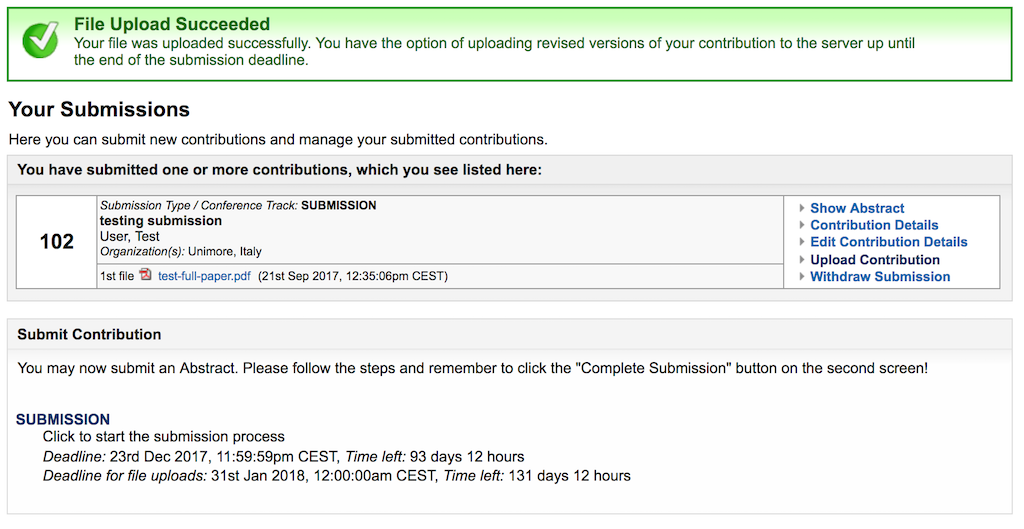Select Upload Contribution in the actions list

coord(875,260)
